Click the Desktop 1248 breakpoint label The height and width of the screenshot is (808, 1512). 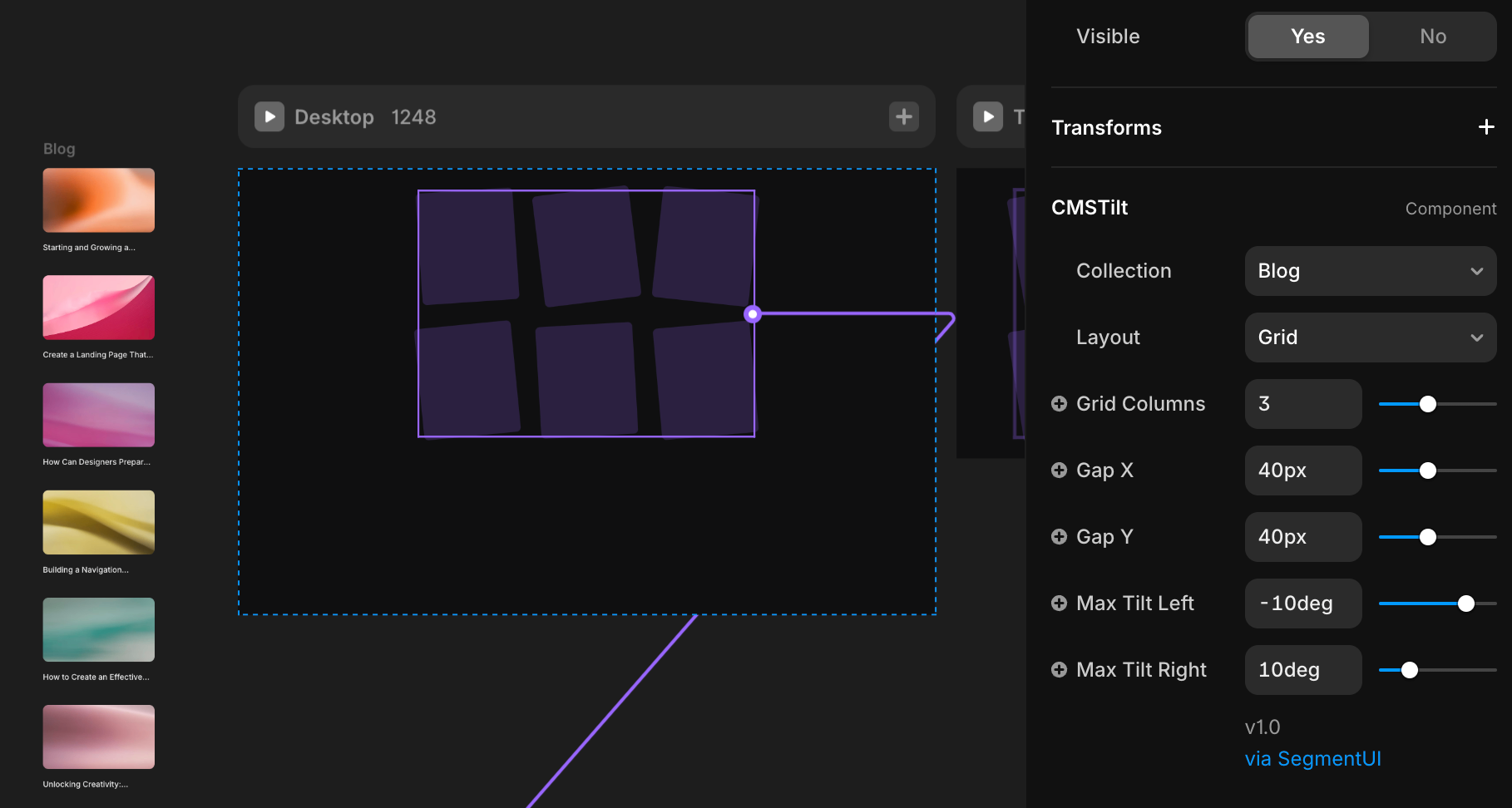click(365, 117)
